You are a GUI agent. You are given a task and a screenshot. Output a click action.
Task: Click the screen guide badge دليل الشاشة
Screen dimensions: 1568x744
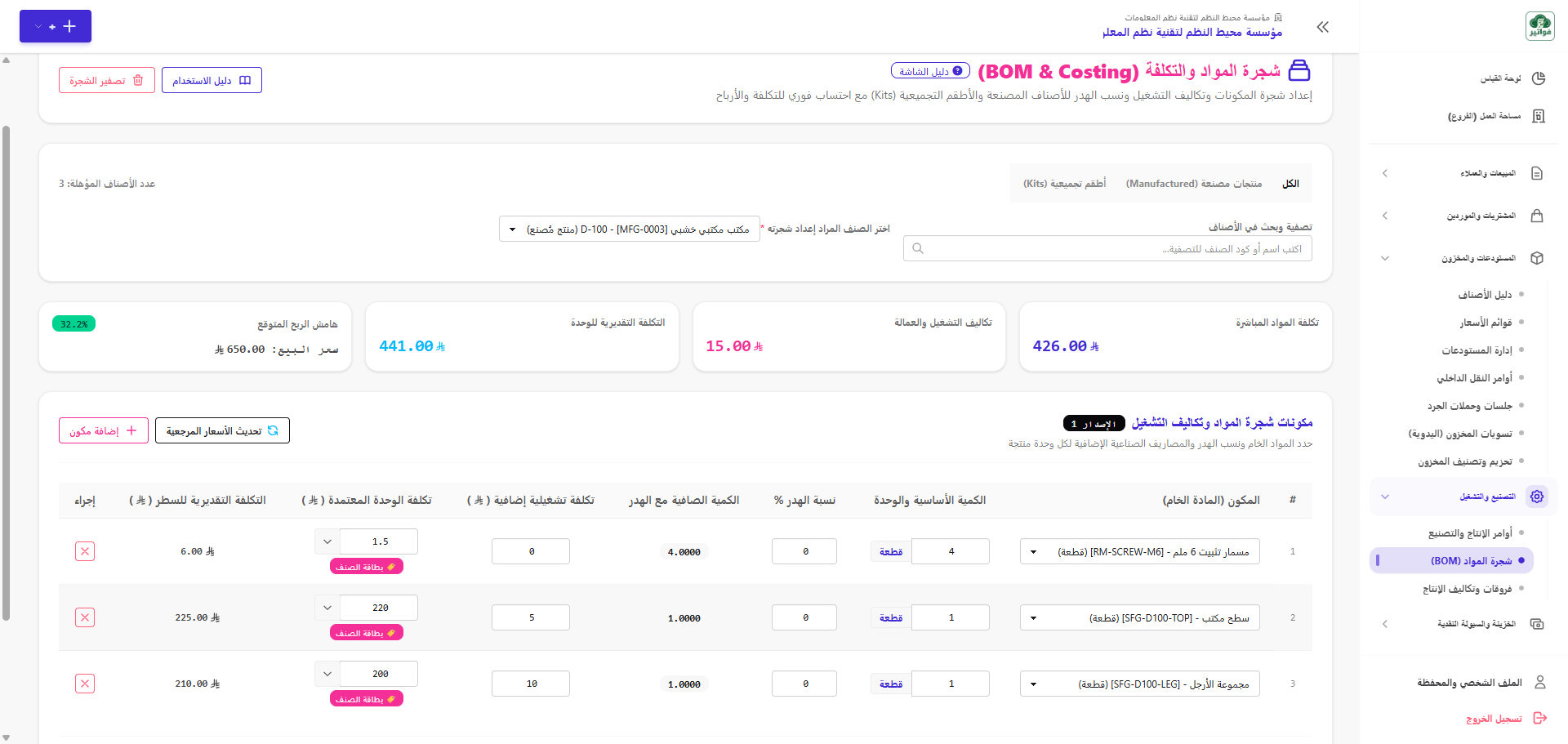click(x=930, y=71)
